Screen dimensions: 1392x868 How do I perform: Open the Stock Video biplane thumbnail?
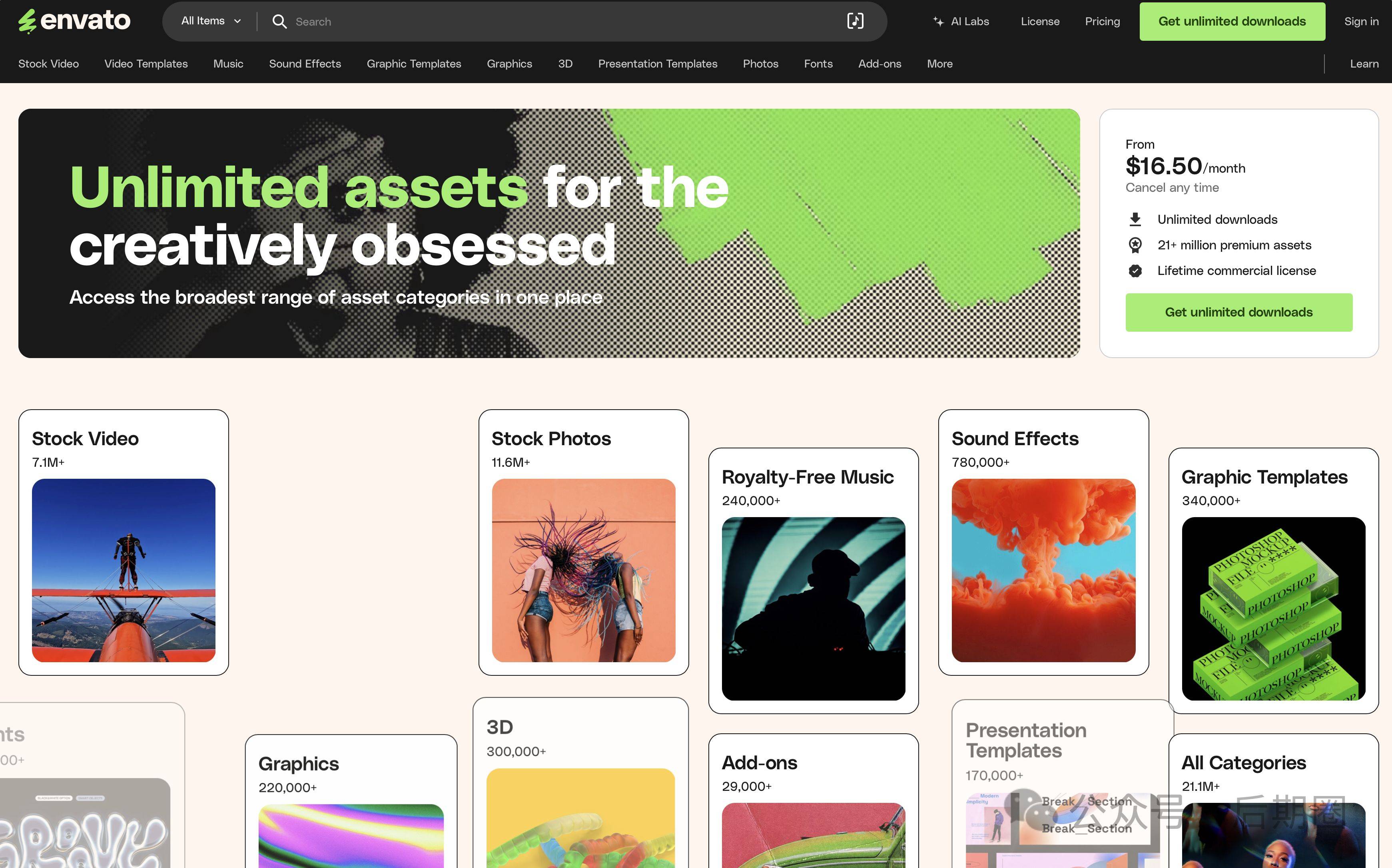(x=124, y=570)
